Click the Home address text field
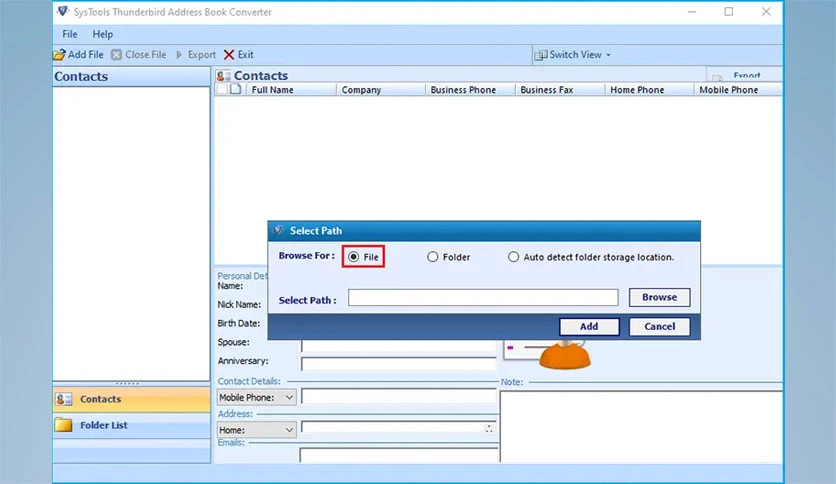 click(393, 428)
